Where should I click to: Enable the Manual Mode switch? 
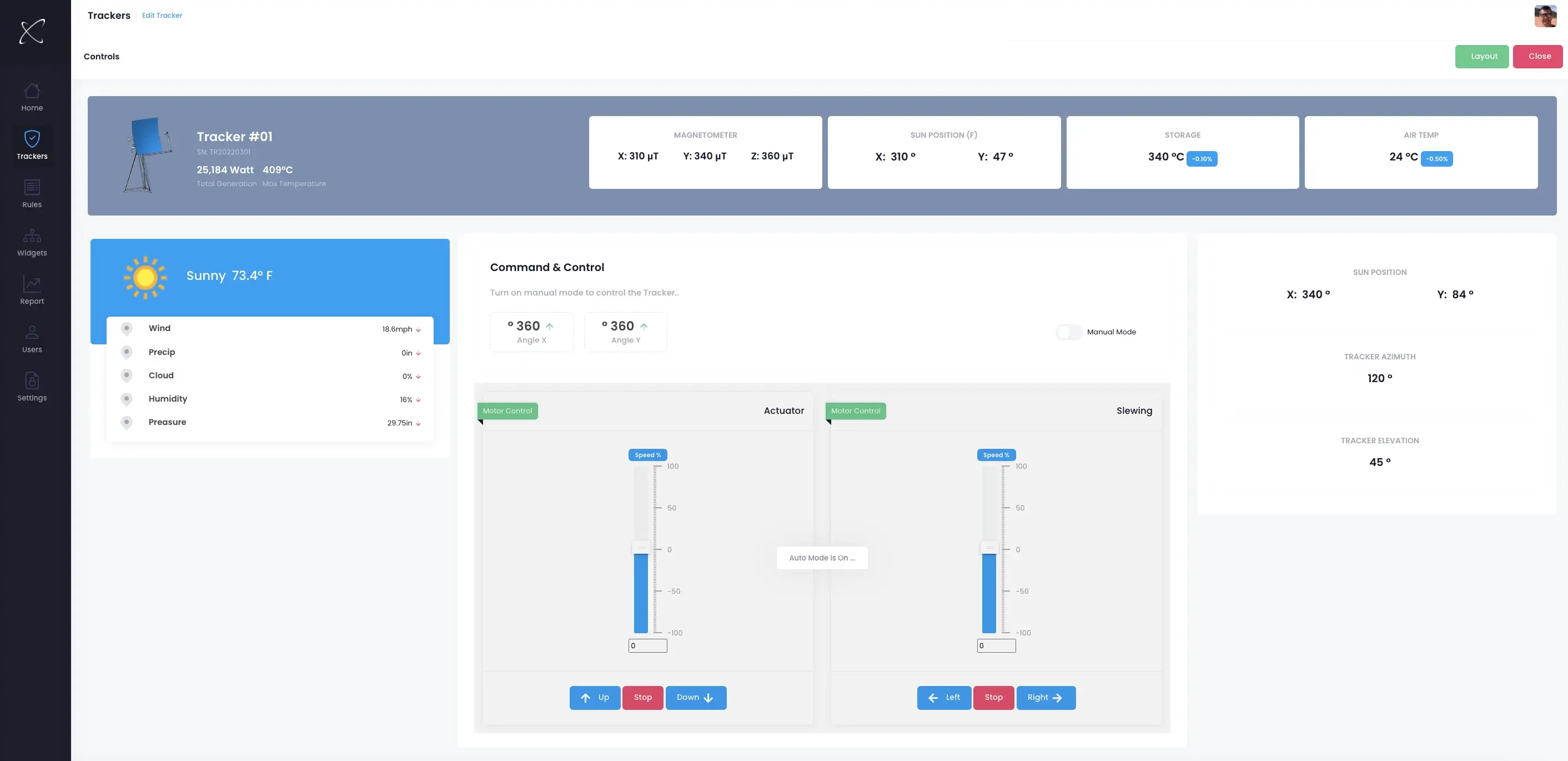pos(1069,332)
